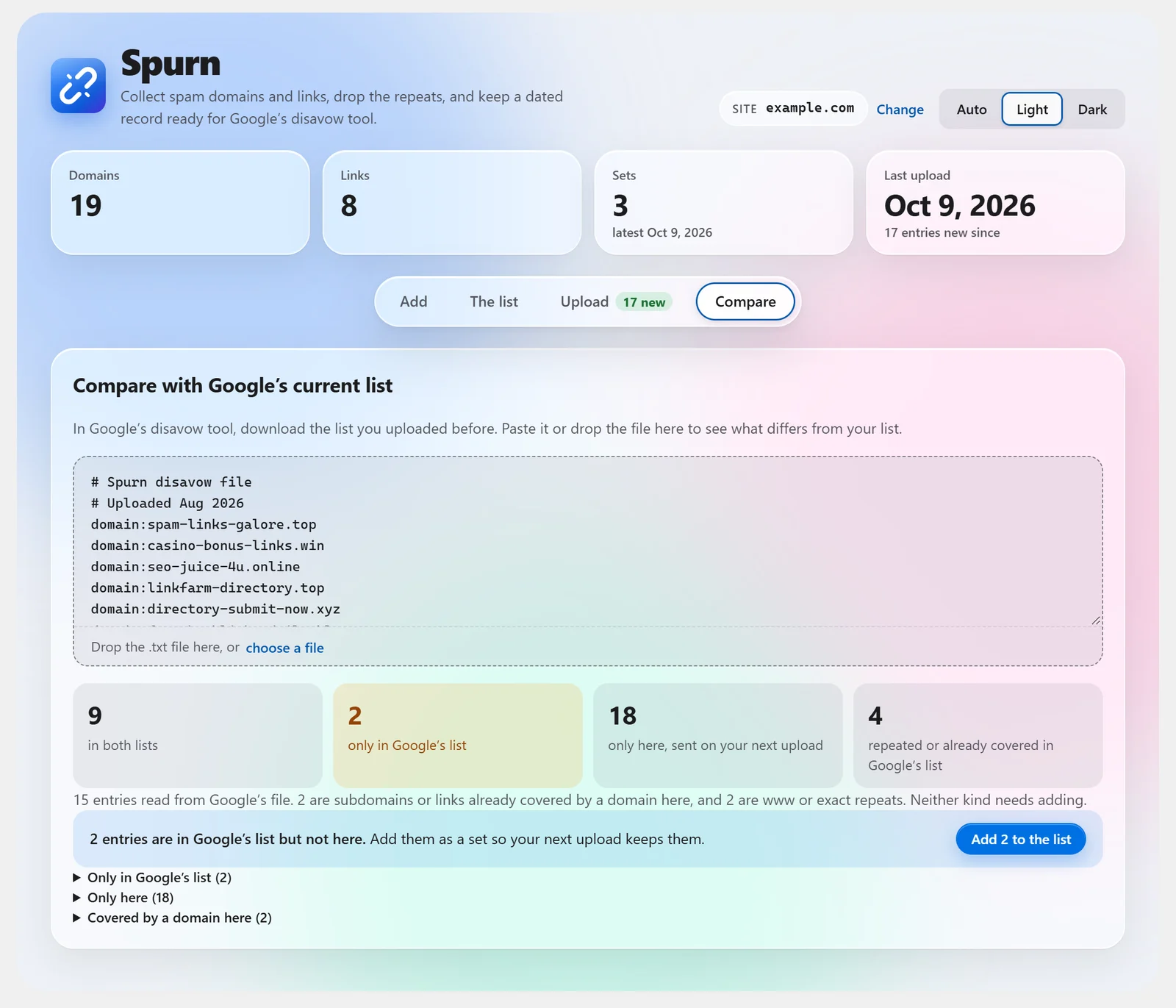The image size is (1176, 1008).
Task: Click the Add 2 to the list button
Action: (1020, 839)
